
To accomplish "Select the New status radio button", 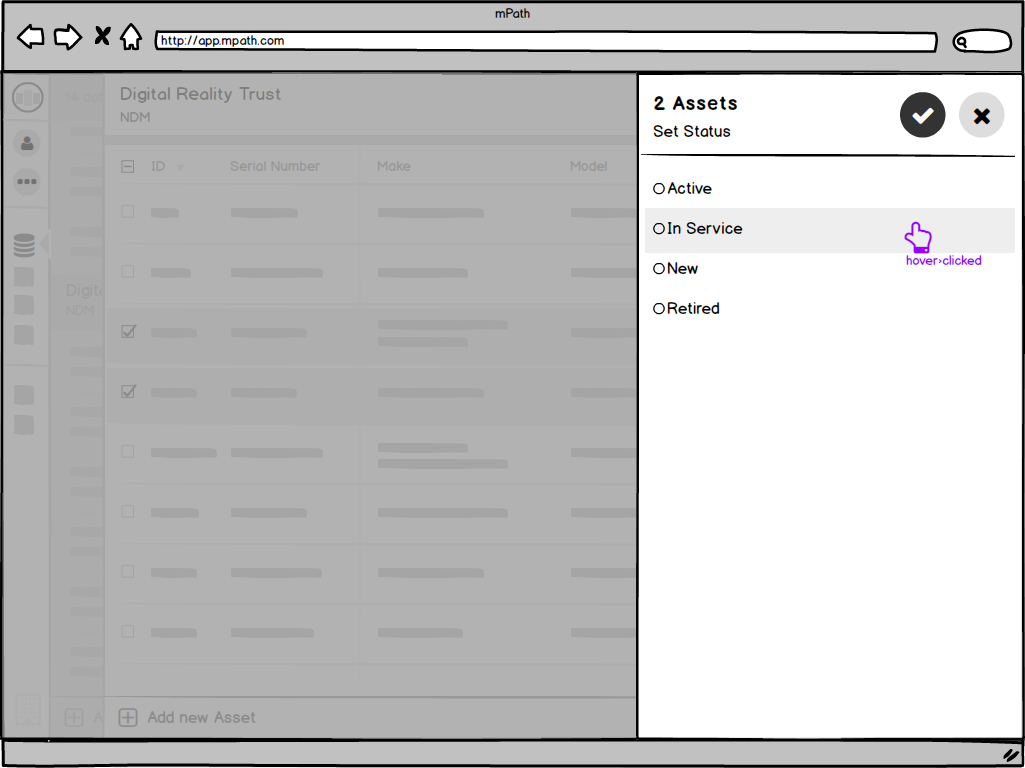I will pyautogui.click(x=659, y=268).
